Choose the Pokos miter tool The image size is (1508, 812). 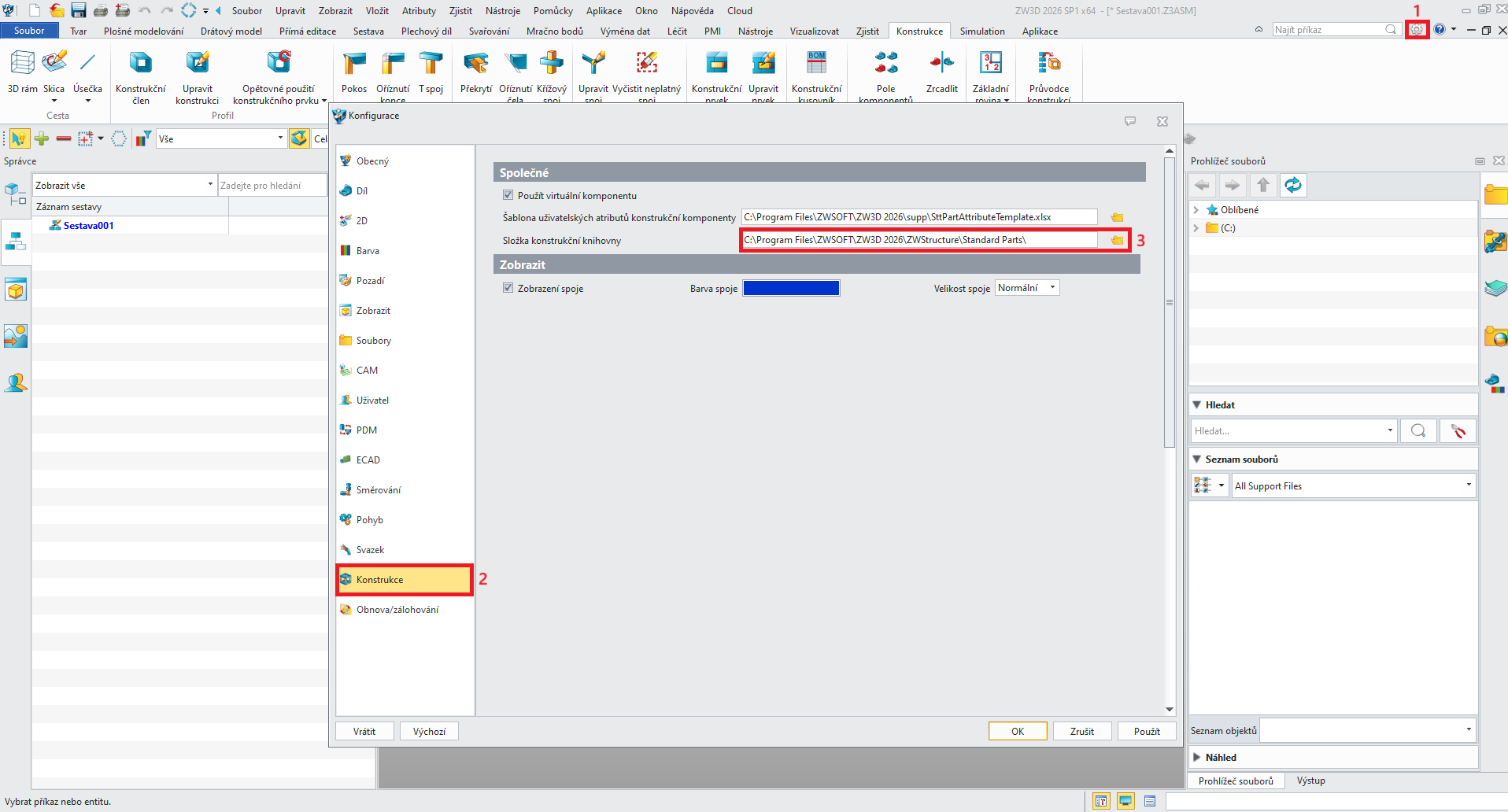354,72
